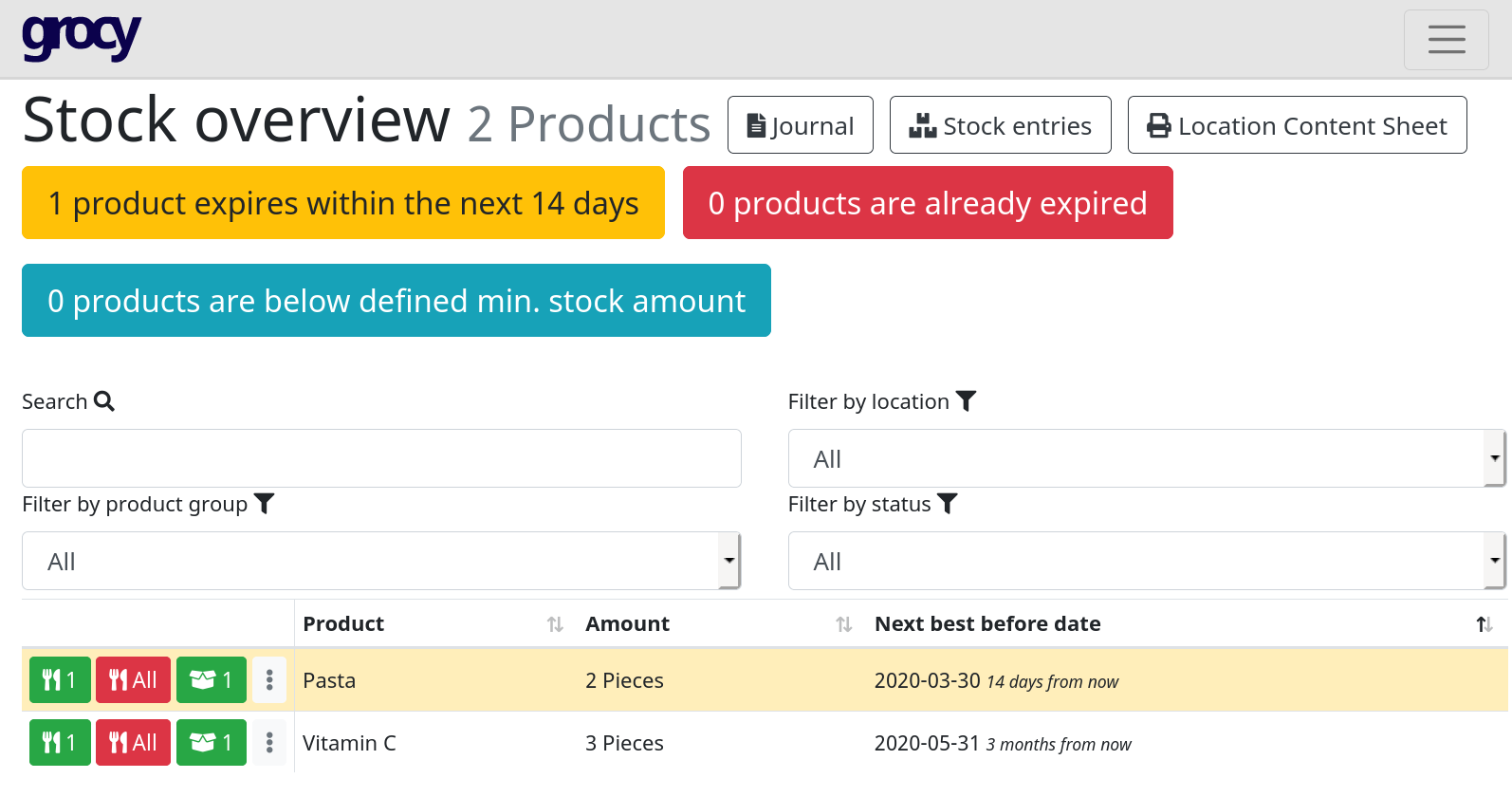This screenshot has height=797, width=1512.
Task: Filter by products expiring within 14 days
Action: tap(342, 203)
